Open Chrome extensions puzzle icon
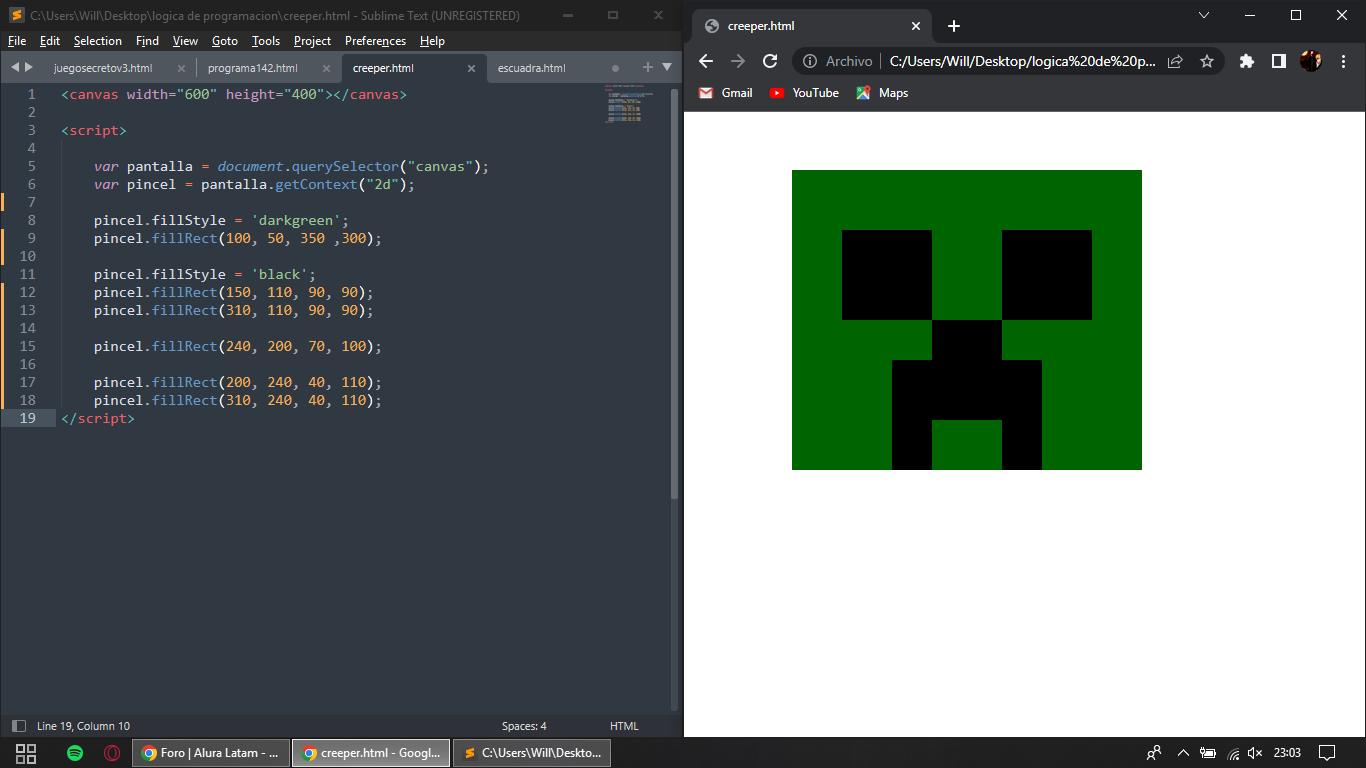The height and width of the screenshot is (768, 1366). tap(1246, 61)
